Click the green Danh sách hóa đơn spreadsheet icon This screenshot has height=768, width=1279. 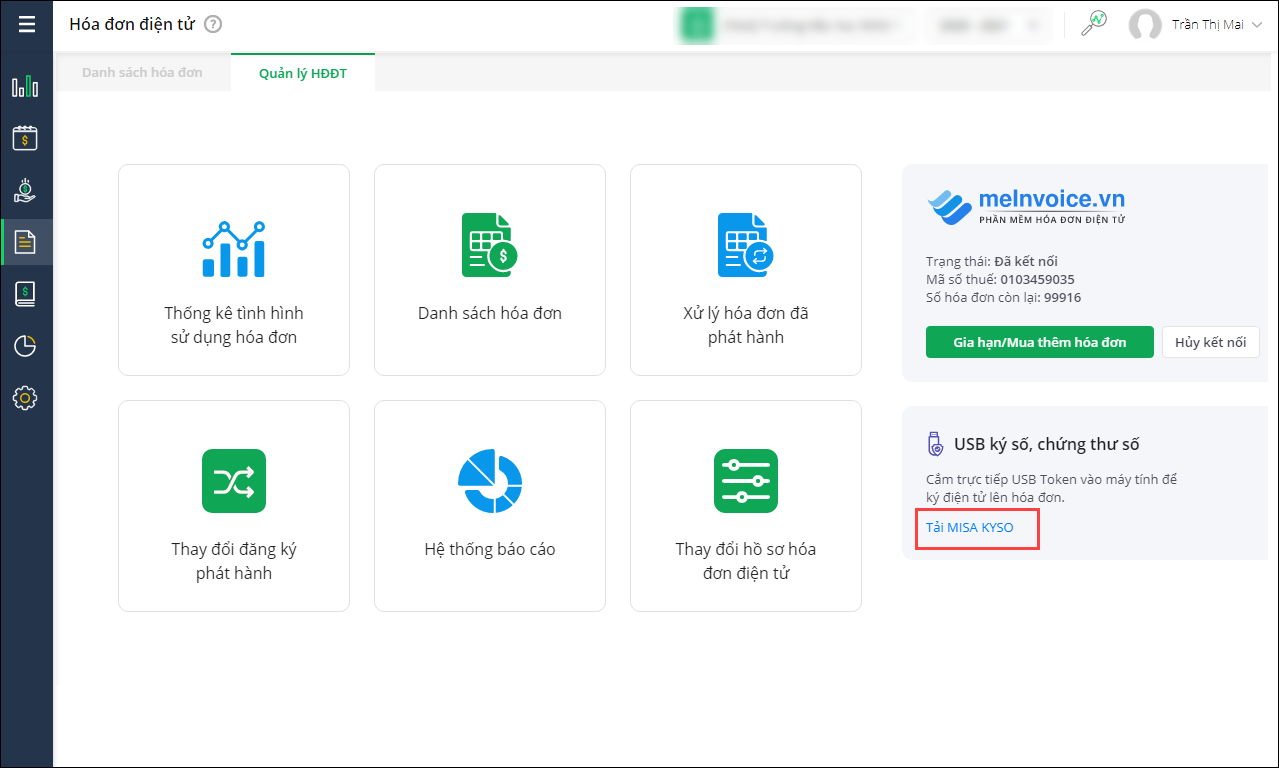coord(489,244)
